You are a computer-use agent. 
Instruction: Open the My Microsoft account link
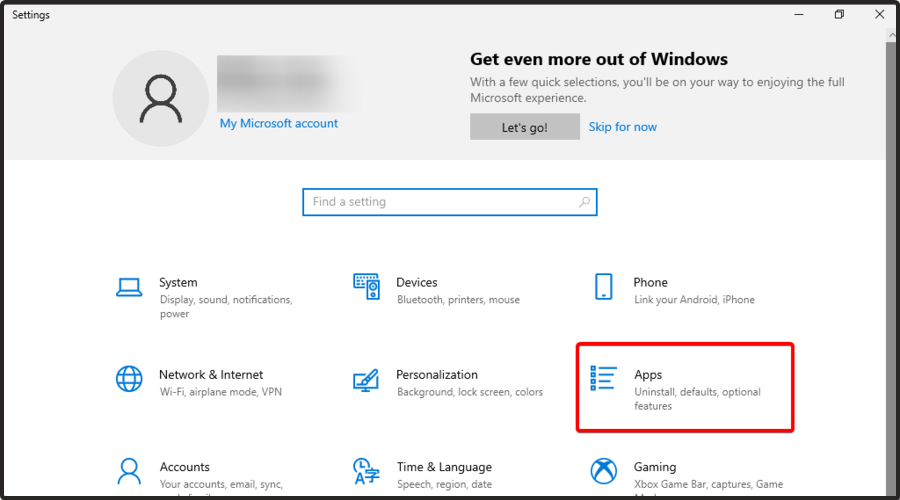[279, 124]
